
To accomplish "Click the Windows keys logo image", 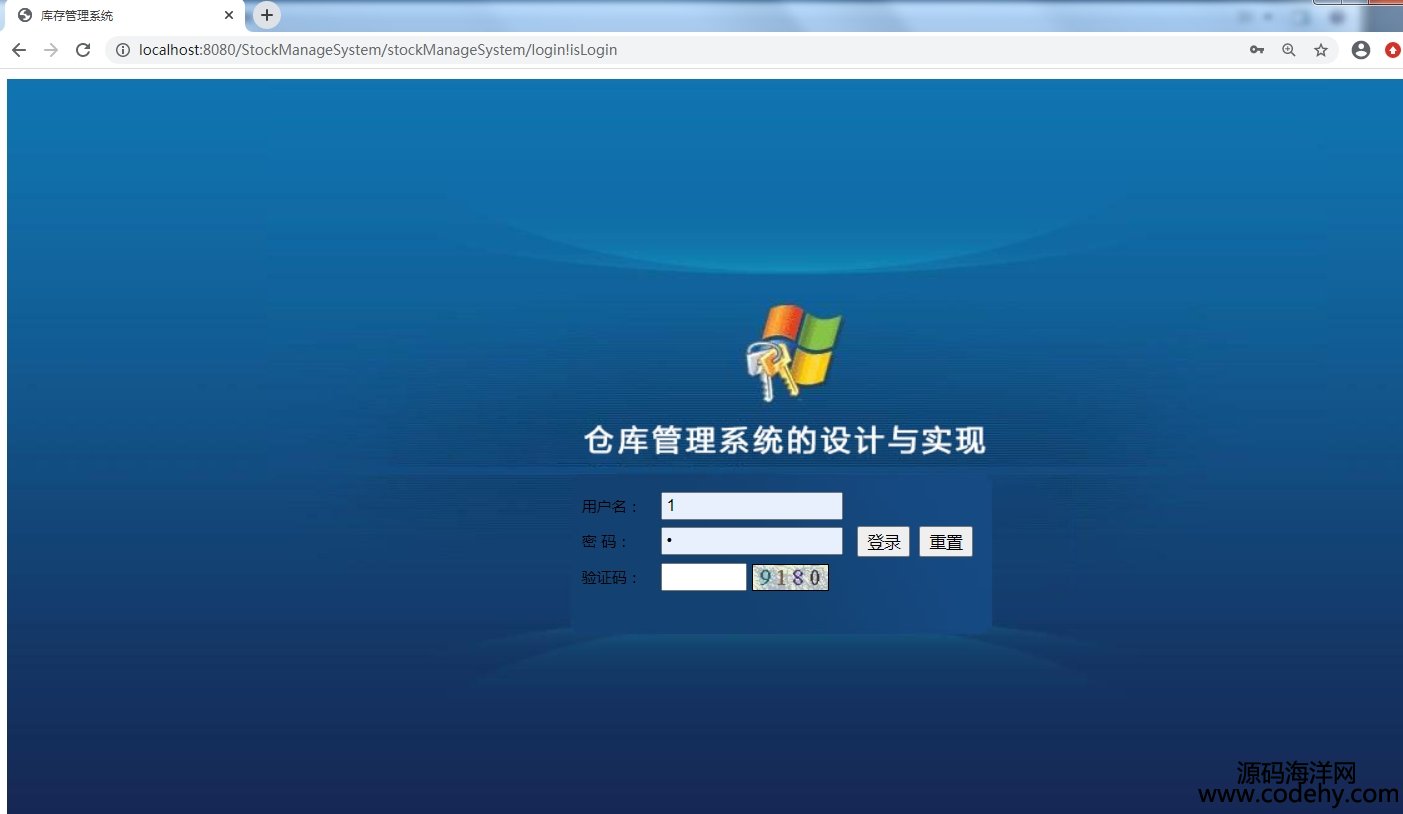I will point(794,353).
